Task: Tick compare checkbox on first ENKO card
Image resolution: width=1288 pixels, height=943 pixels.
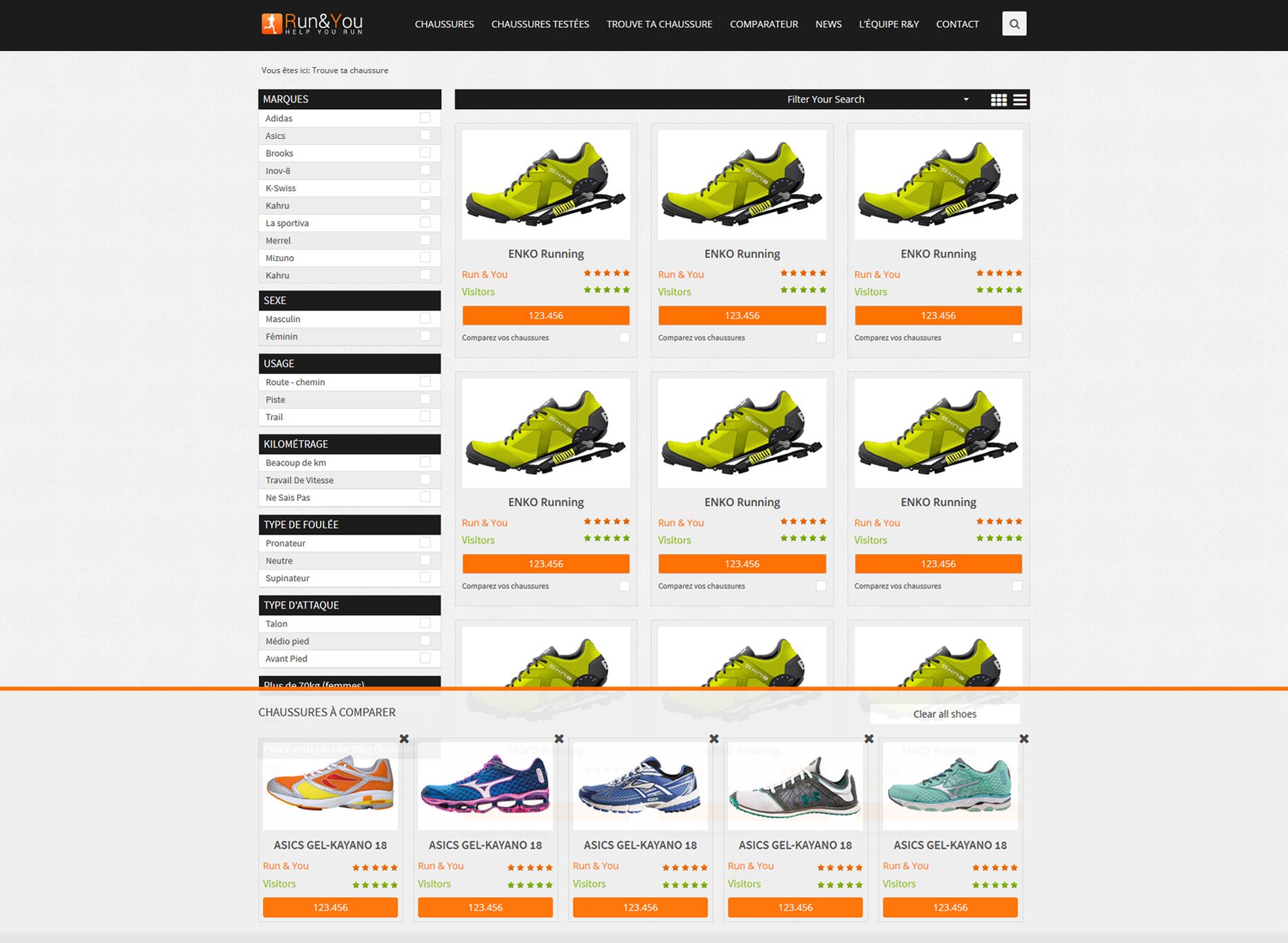Action: pyautogui.click(x=624, y=338)
